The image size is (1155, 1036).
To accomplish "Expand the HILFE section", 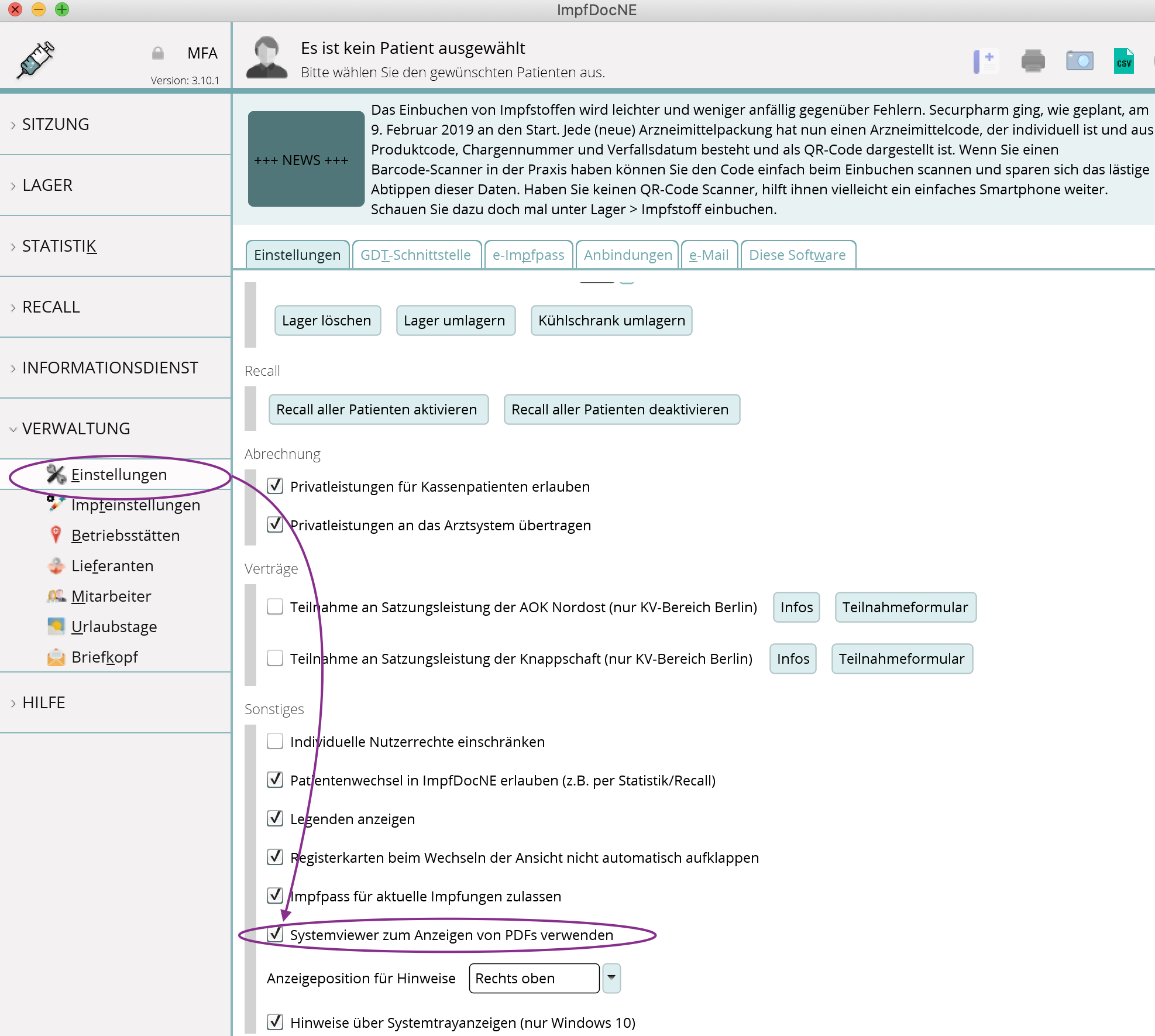I will 115,702.
